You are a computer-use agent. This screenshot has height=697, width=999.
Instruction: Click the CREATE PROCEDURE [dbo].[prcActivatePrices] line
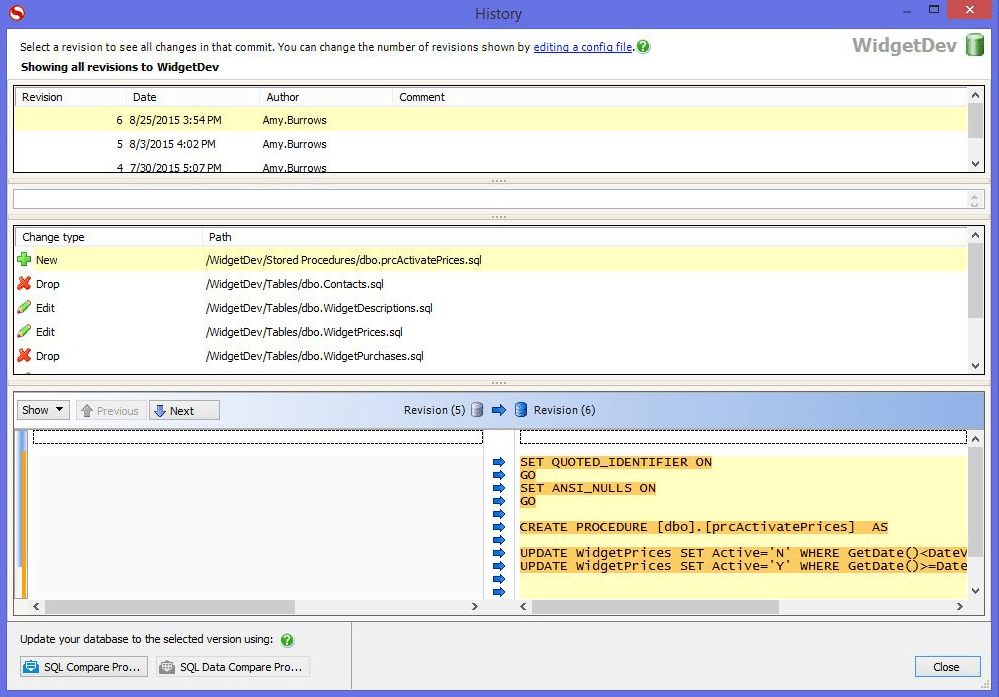click(x=703, y=527)
